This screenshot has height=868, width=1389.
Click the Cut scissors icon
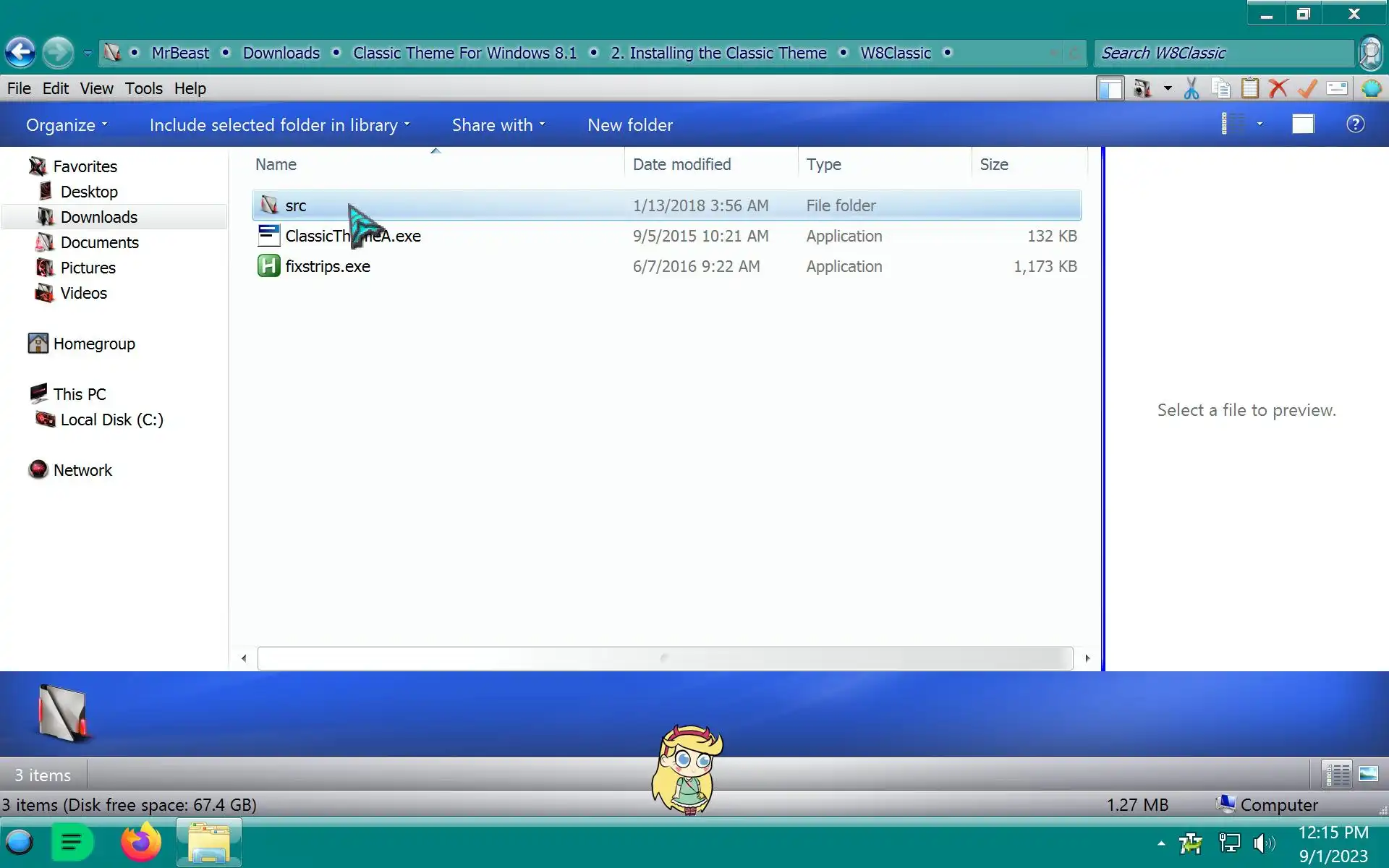point(1191,88)
